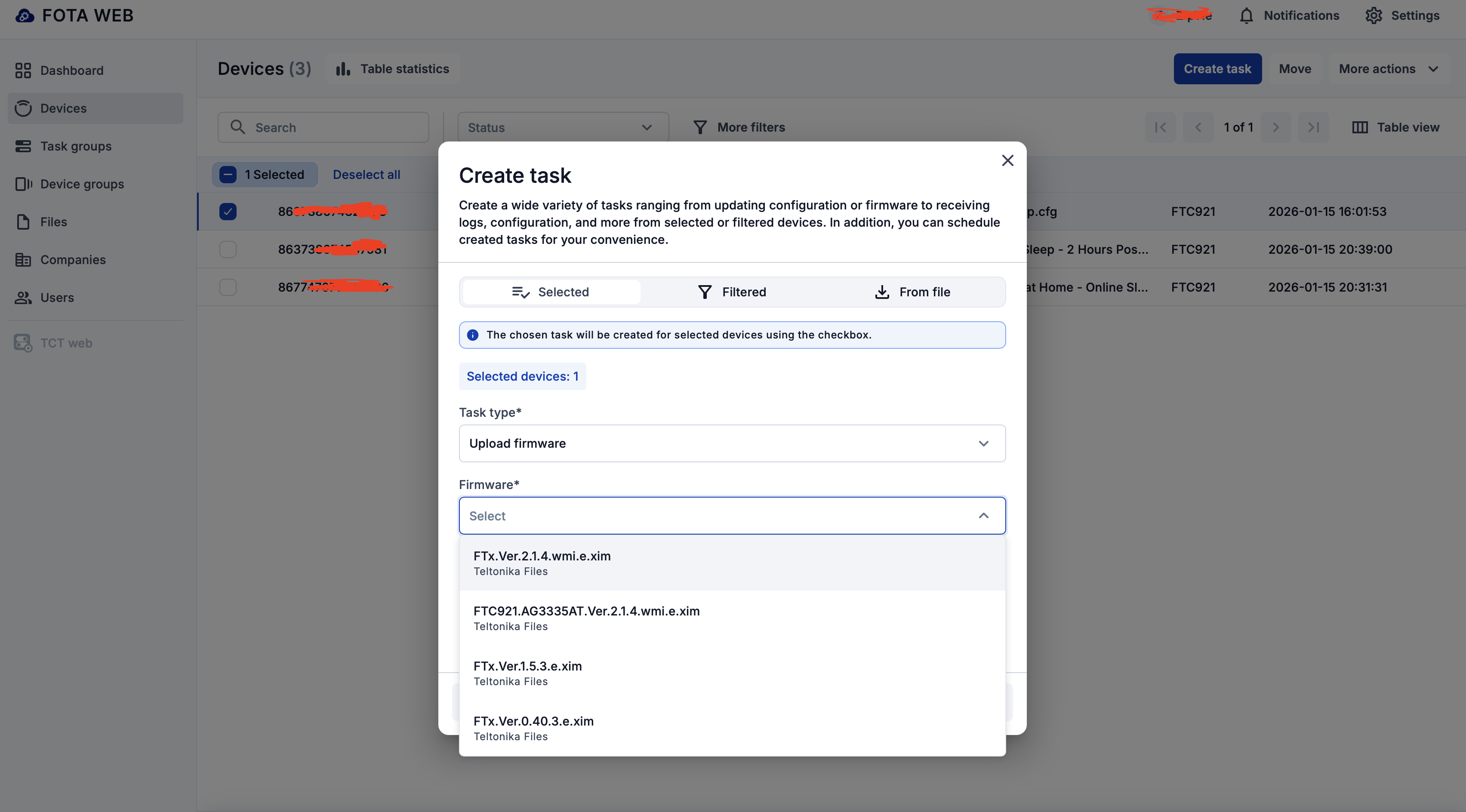Click the More filters funnel icon
Image resolution: width=1466 pixels, height=812 pixels.
(x=700, y=127)
